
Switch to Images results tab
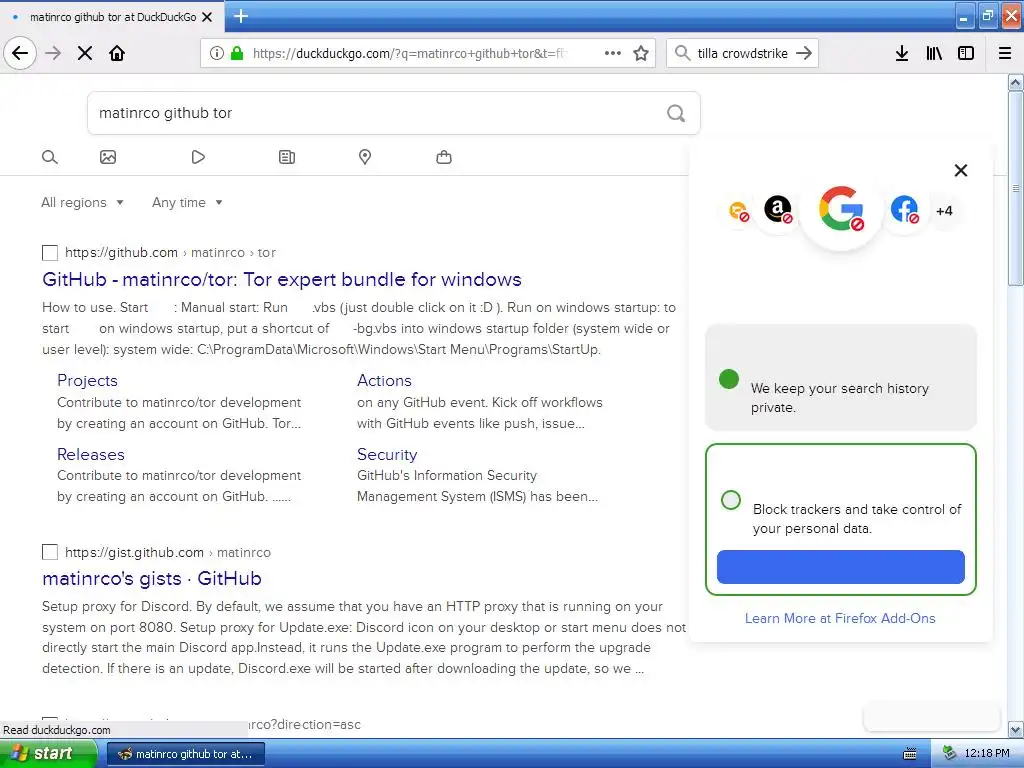pos(108,157)
